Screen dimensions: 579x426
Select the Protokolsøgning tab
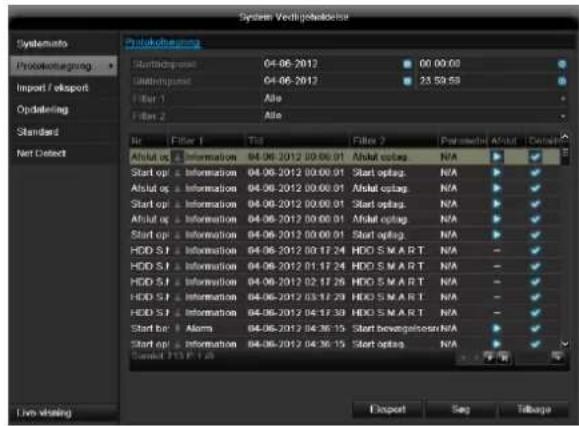(162, 42)
